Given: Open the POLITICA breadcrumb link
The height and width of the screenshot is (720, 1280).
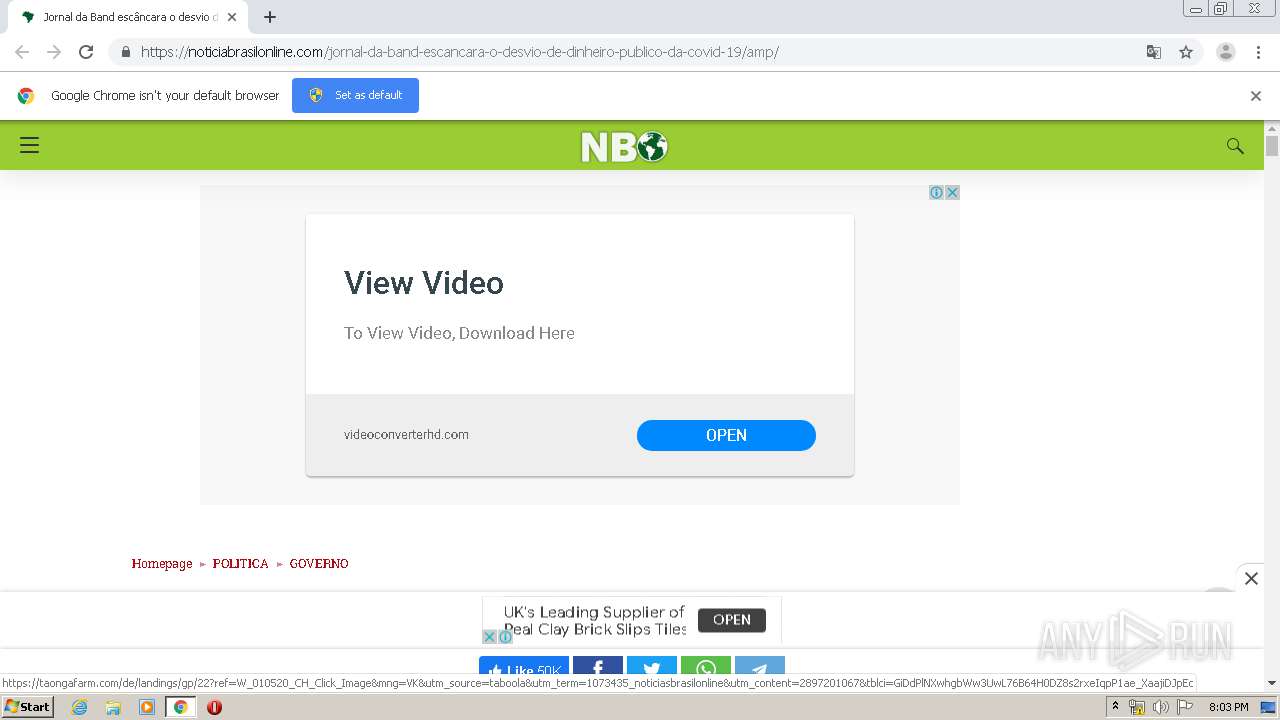Looking at the screenshot, I should (x=240, y=564).
